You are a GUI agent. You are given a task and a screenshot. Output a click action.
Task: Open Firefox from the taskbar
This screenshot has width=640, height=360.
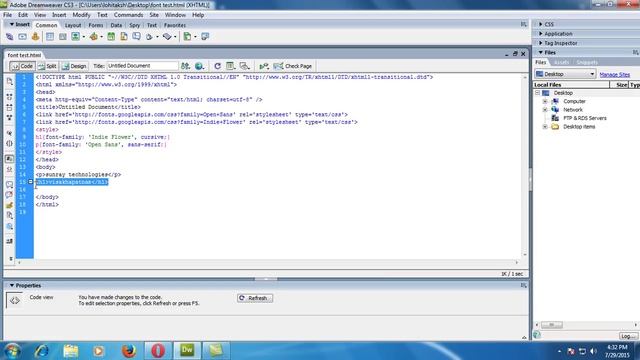[129, 350]
